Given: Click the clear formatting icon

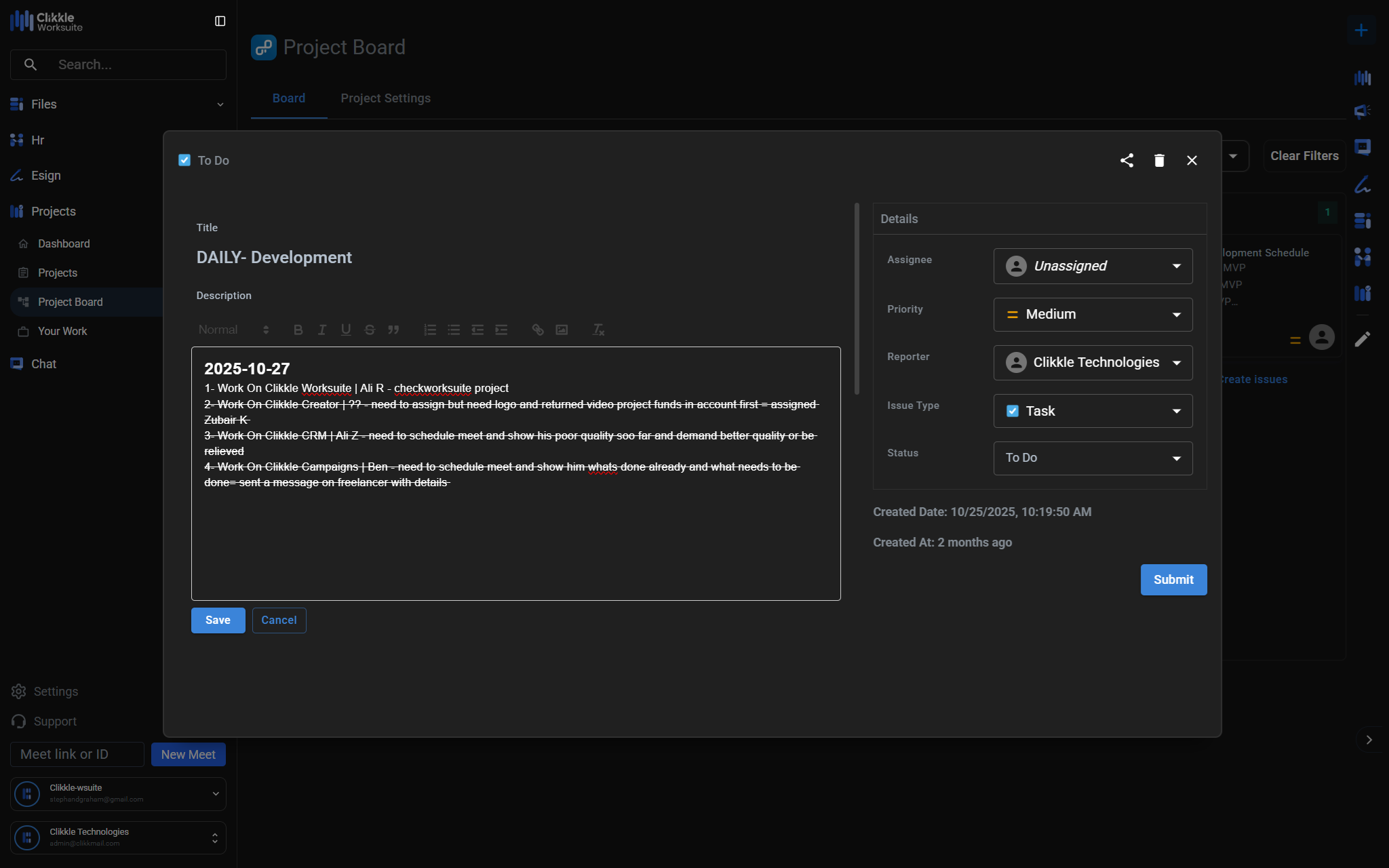Looking at the screenshot, I should pyautogui.click(x=598, y=330).
